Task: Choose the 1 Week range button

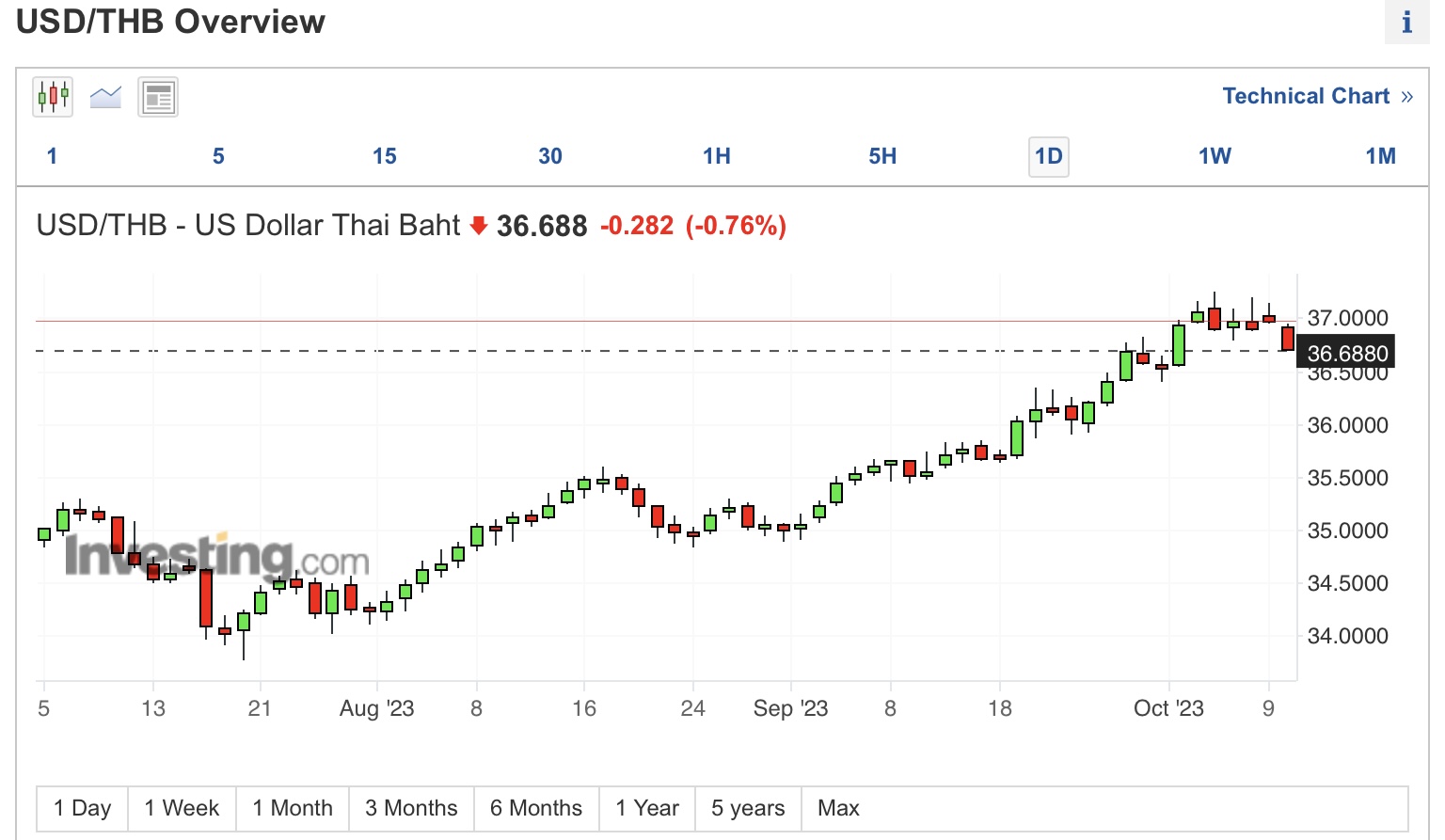Action: click(183, 808)
